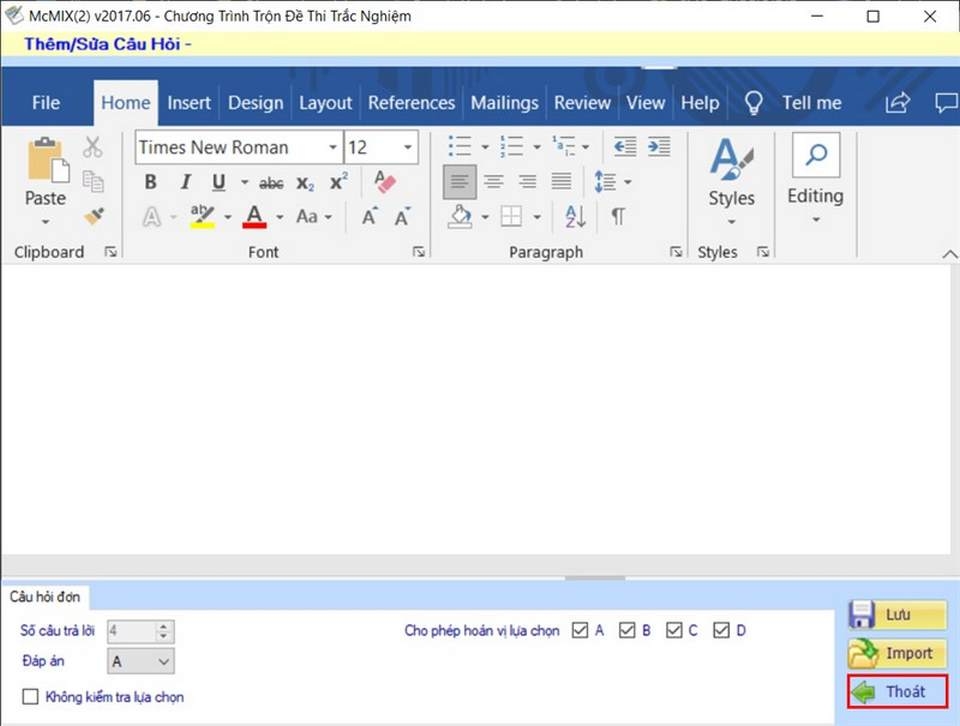Screen dimensions: 960x726
Task: Expand the font size dropdown
Action: click(408, 147)
